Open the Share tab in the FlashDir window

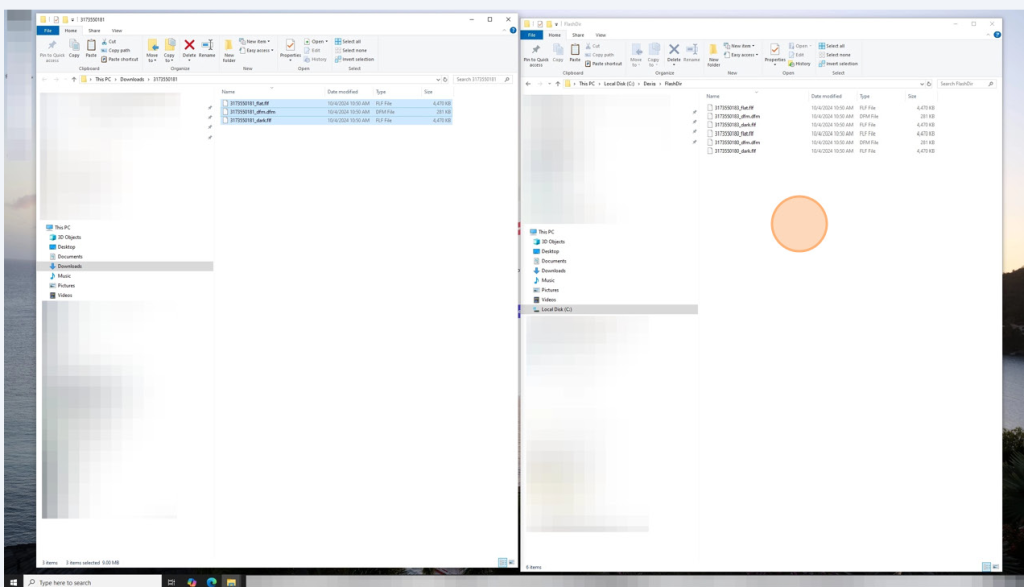click(x=577, y=35)
